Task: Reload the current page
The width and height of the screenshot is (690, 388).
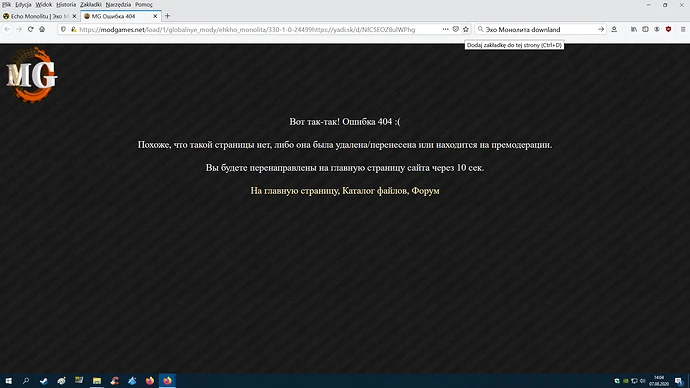Action: tap(30, 29)
